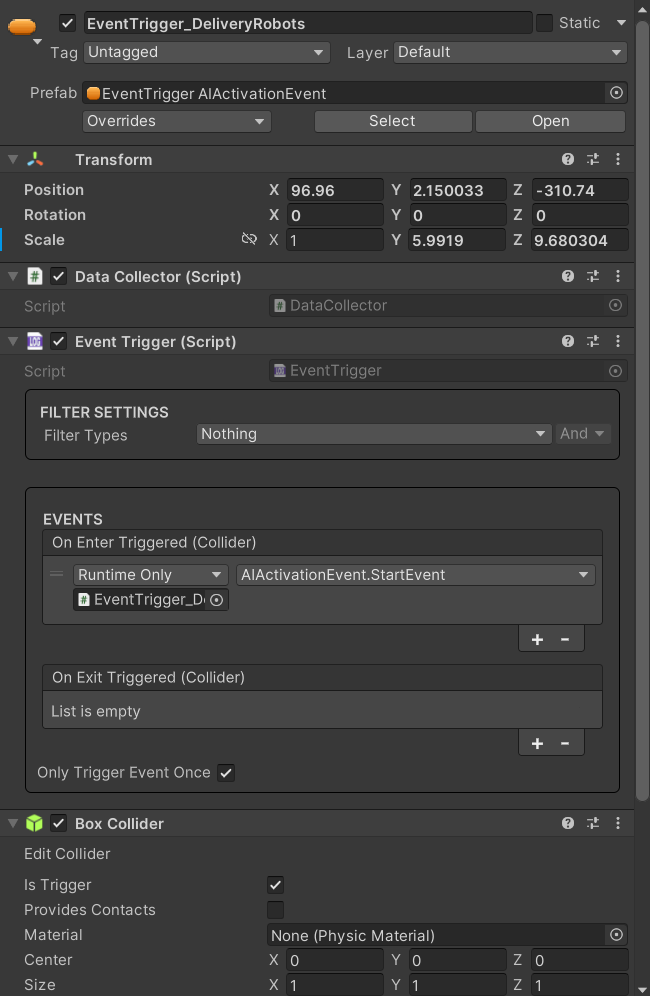Click the prefab Select button
The height and width of the screenshot is (996, 650).
pos(393,121)
